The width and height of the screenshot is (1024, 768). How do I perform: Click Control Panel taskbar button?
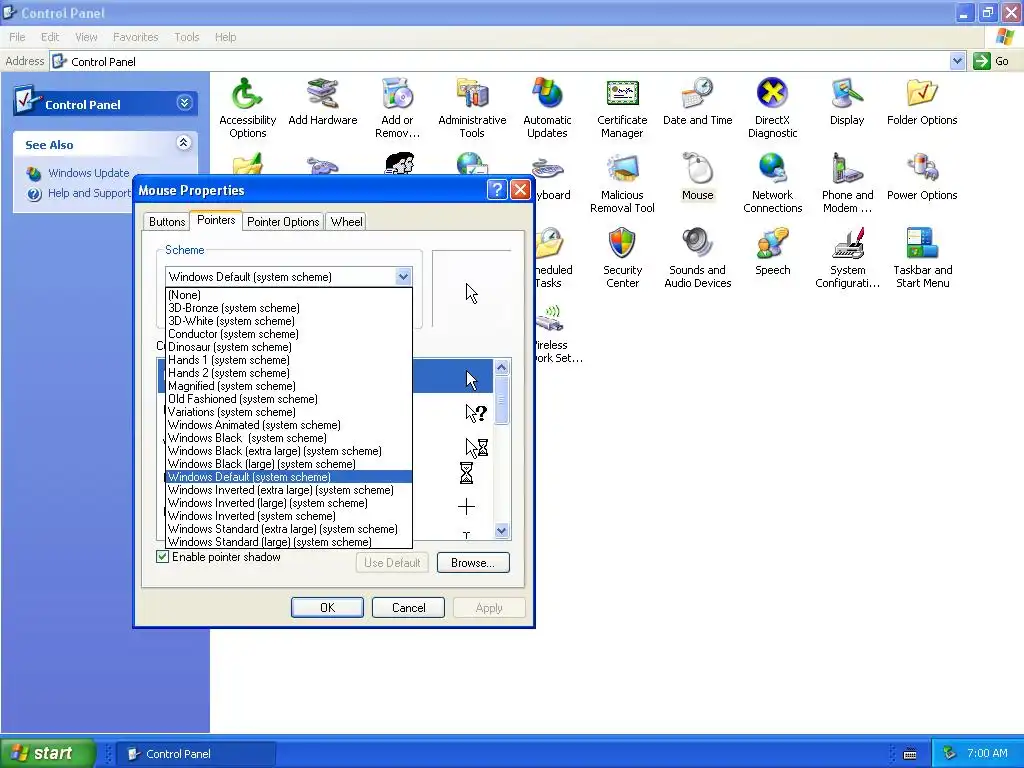pyautogui.click(x=195, y=754)
